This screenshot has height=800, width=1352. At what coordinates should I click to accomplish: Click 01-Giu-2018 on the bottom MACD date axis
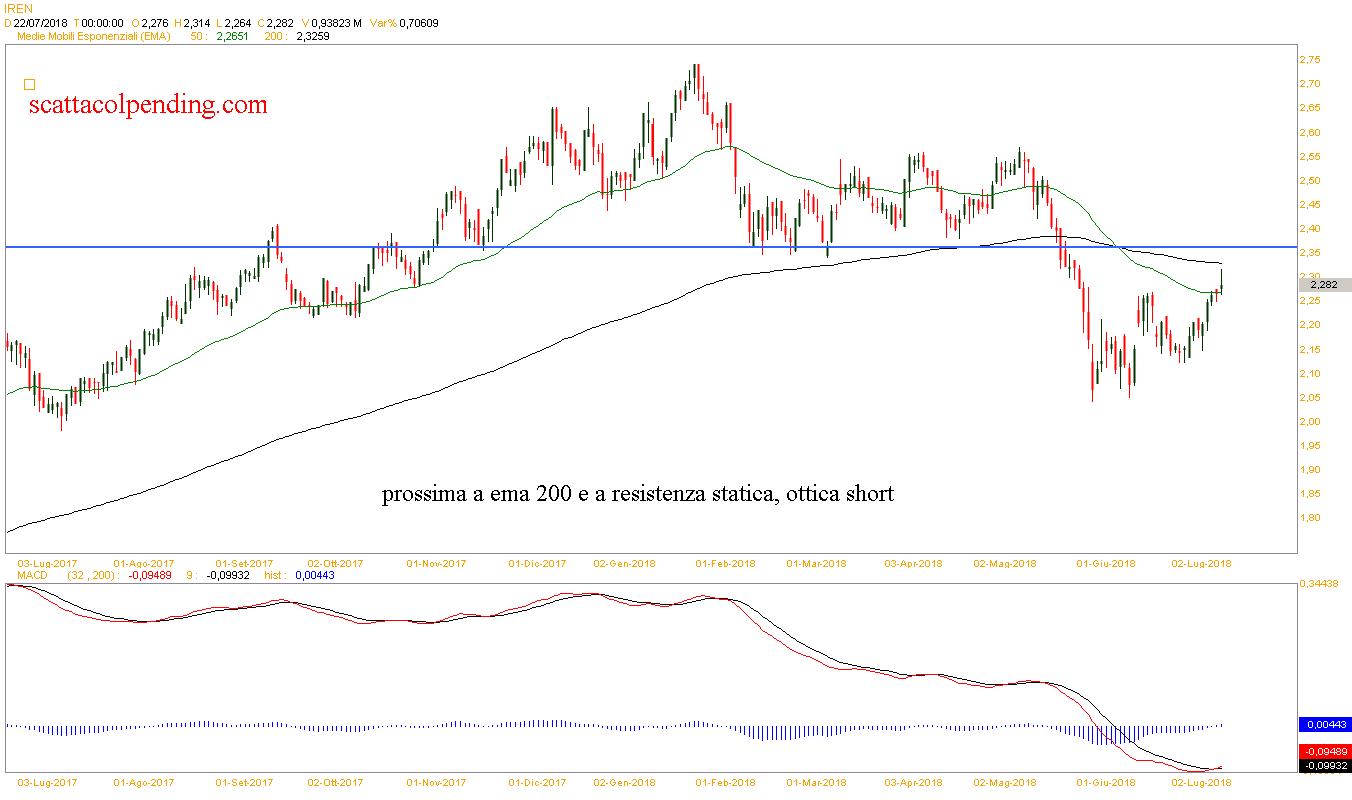point(1106,781)
